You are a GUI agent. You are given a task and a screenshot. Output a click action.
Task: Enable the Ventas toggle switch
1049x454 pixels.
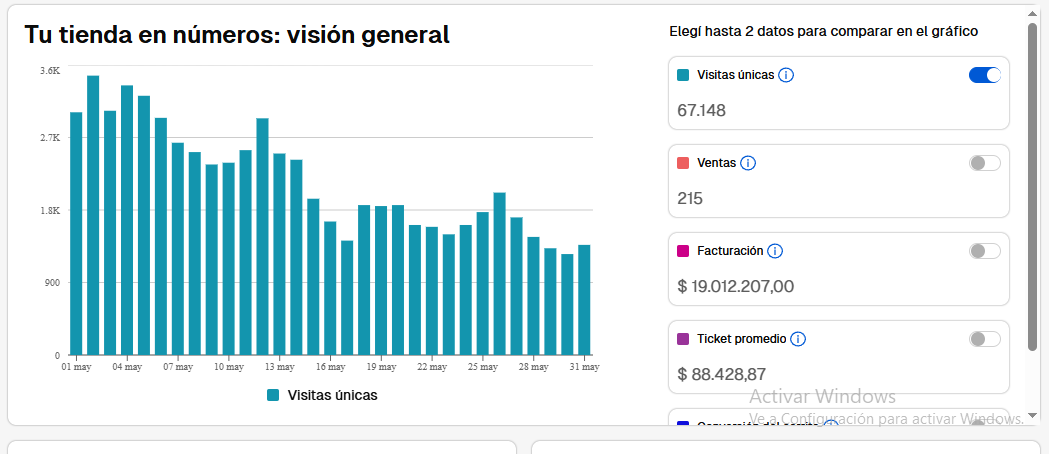[984, 163]
